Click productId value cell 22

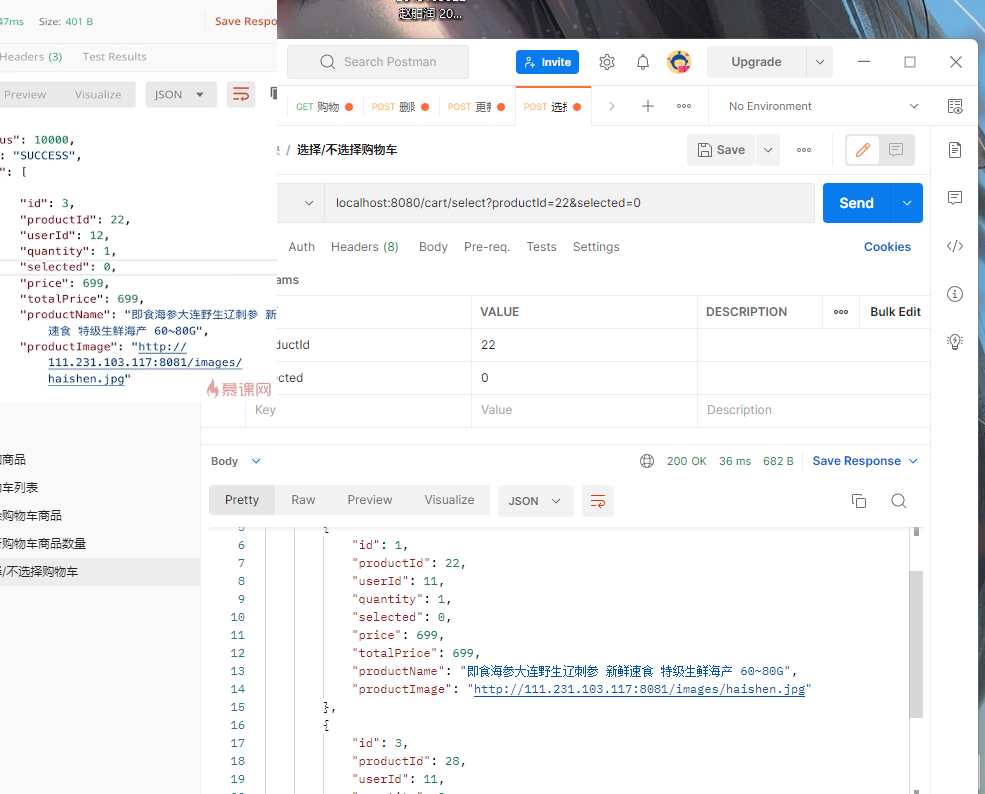coord(584,345)
